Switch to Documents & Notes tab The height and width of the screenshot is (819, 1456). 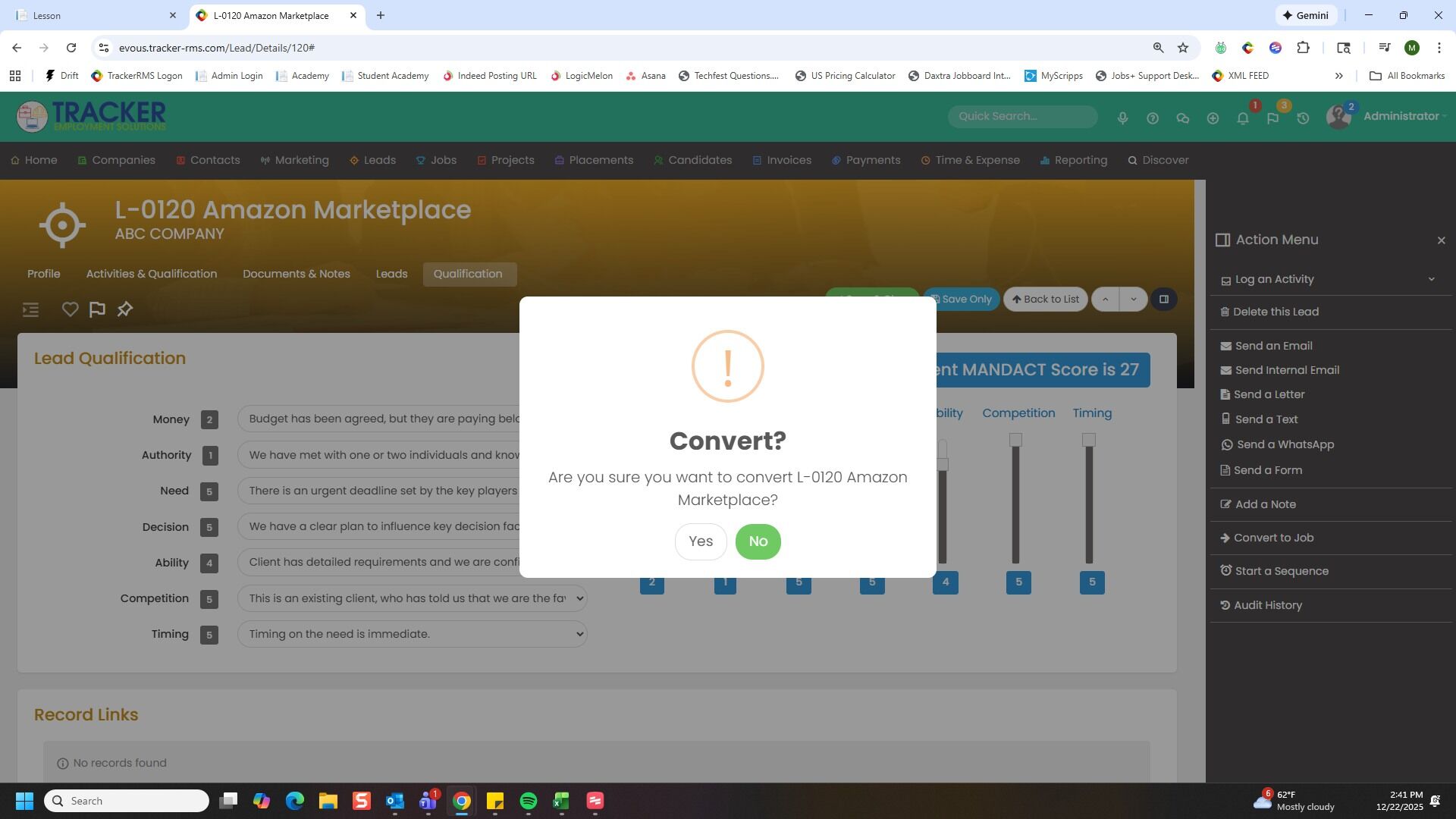[x=296, y=274]
